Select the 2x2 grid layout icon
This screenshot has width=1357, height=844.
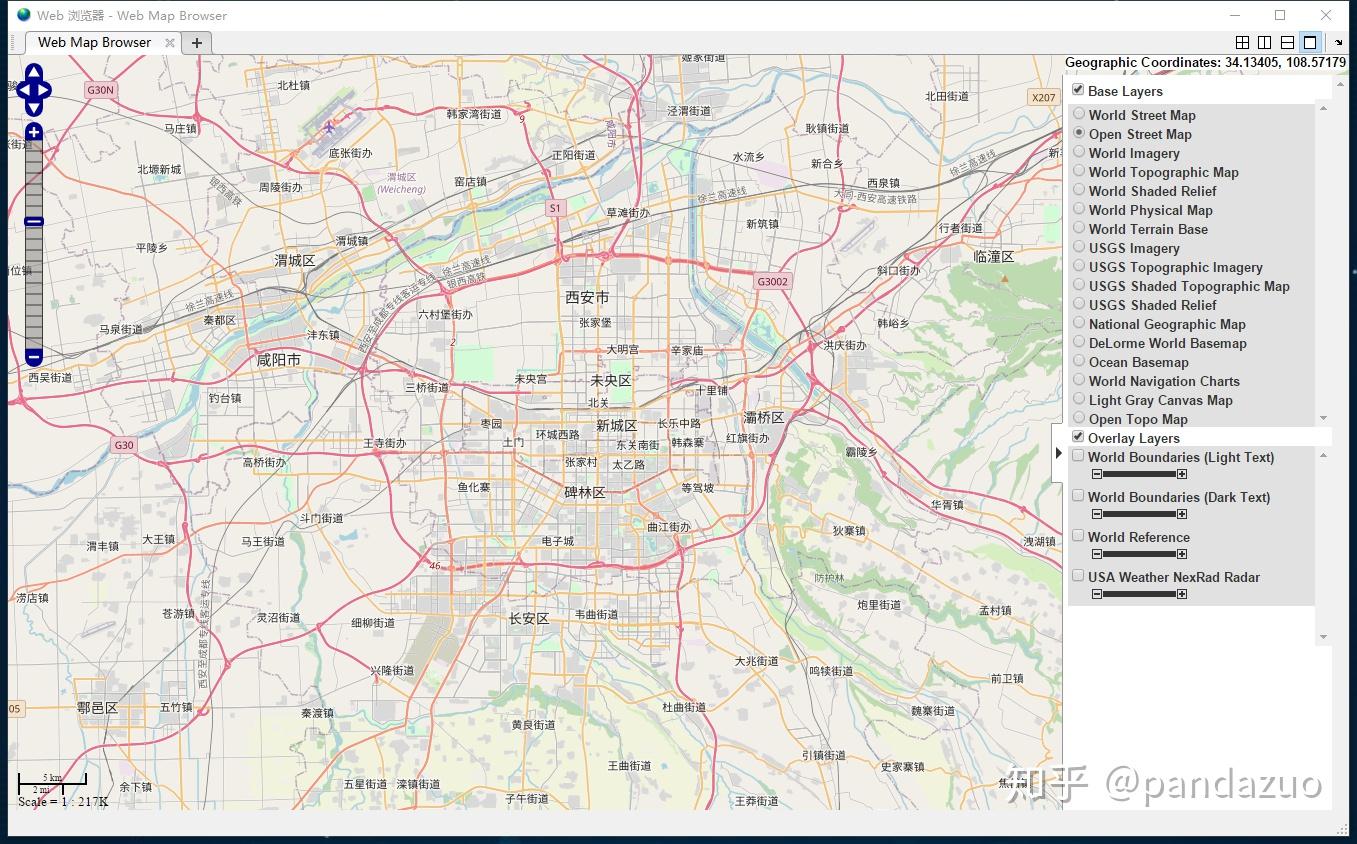coord(1242,42)
